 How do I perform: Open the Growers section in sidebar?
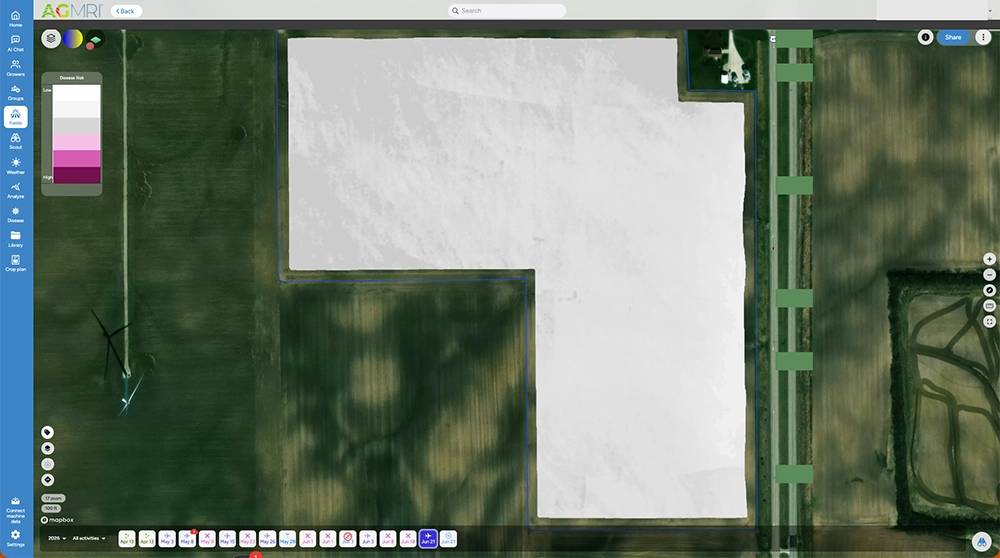[x=15, y=68]
